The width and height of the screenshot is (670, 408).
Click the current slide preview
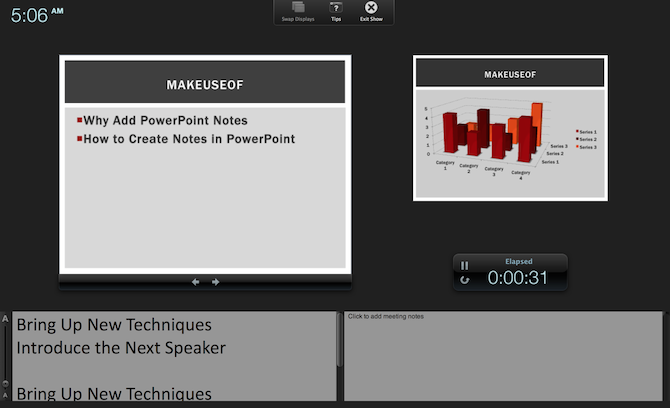tap(205, 164)
